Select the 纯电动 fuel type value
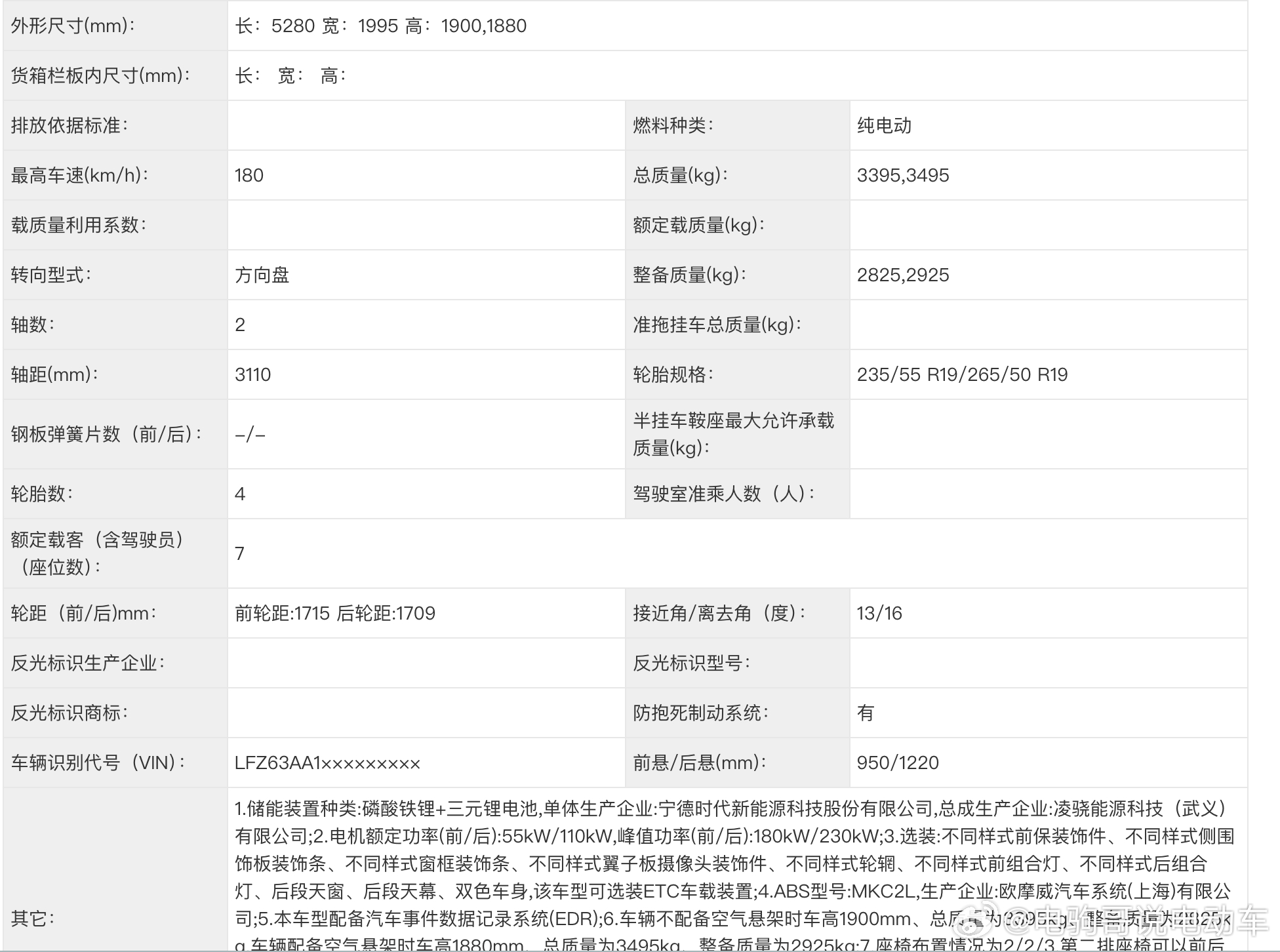Image resolution: width=1280 pixels, height=952 pixels. coord(886,125)
